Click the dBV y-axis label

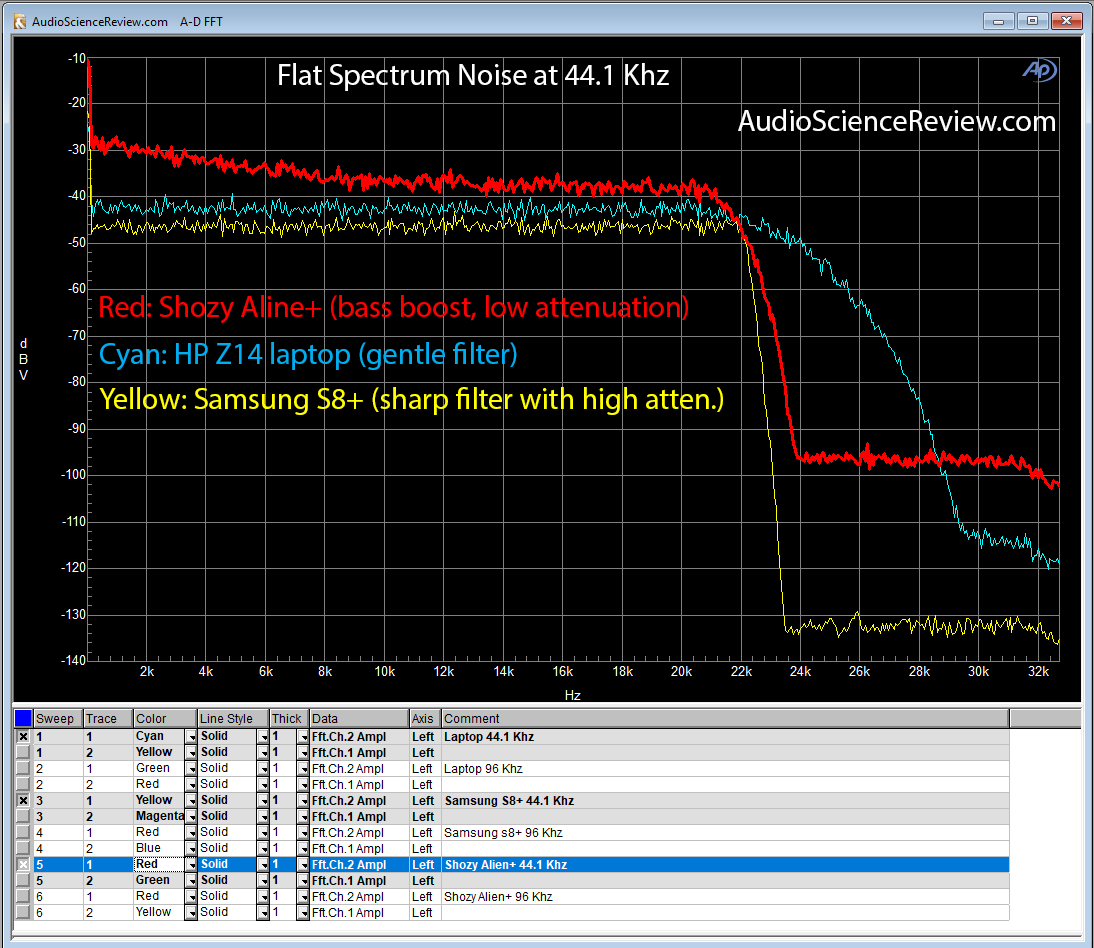tap(23, 359)
